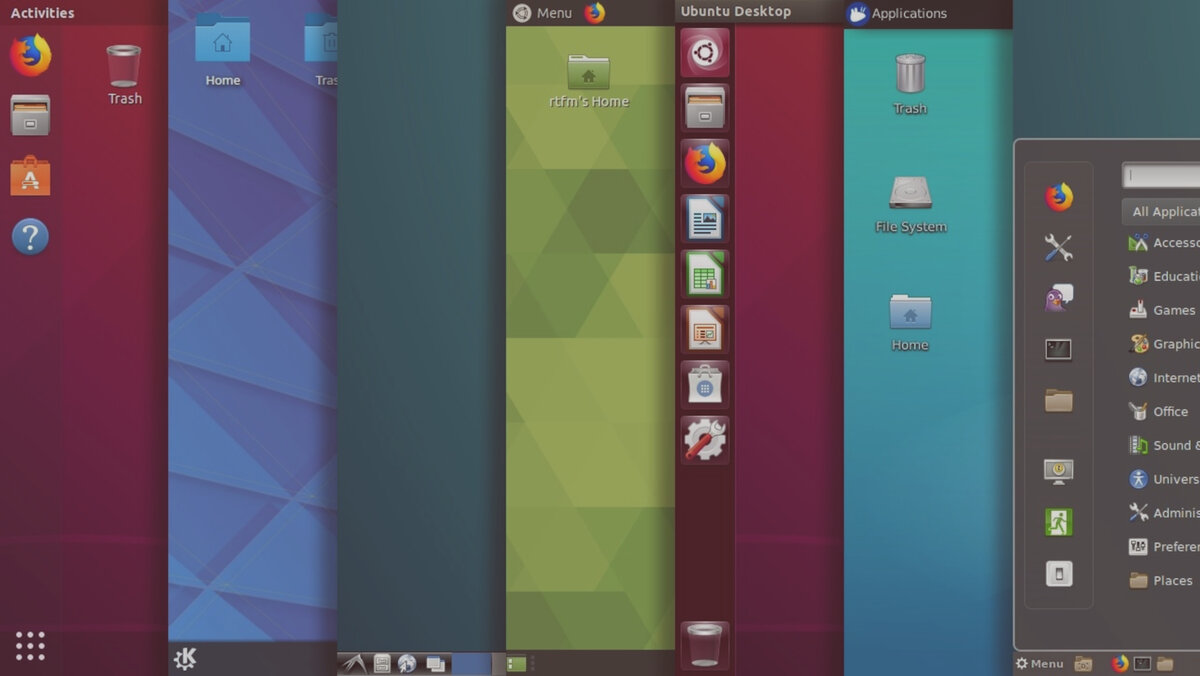This screenshot has height=676, width=1200.
Task: Select File System icon on Xfce desktop
Action: (x=910, y=205)
